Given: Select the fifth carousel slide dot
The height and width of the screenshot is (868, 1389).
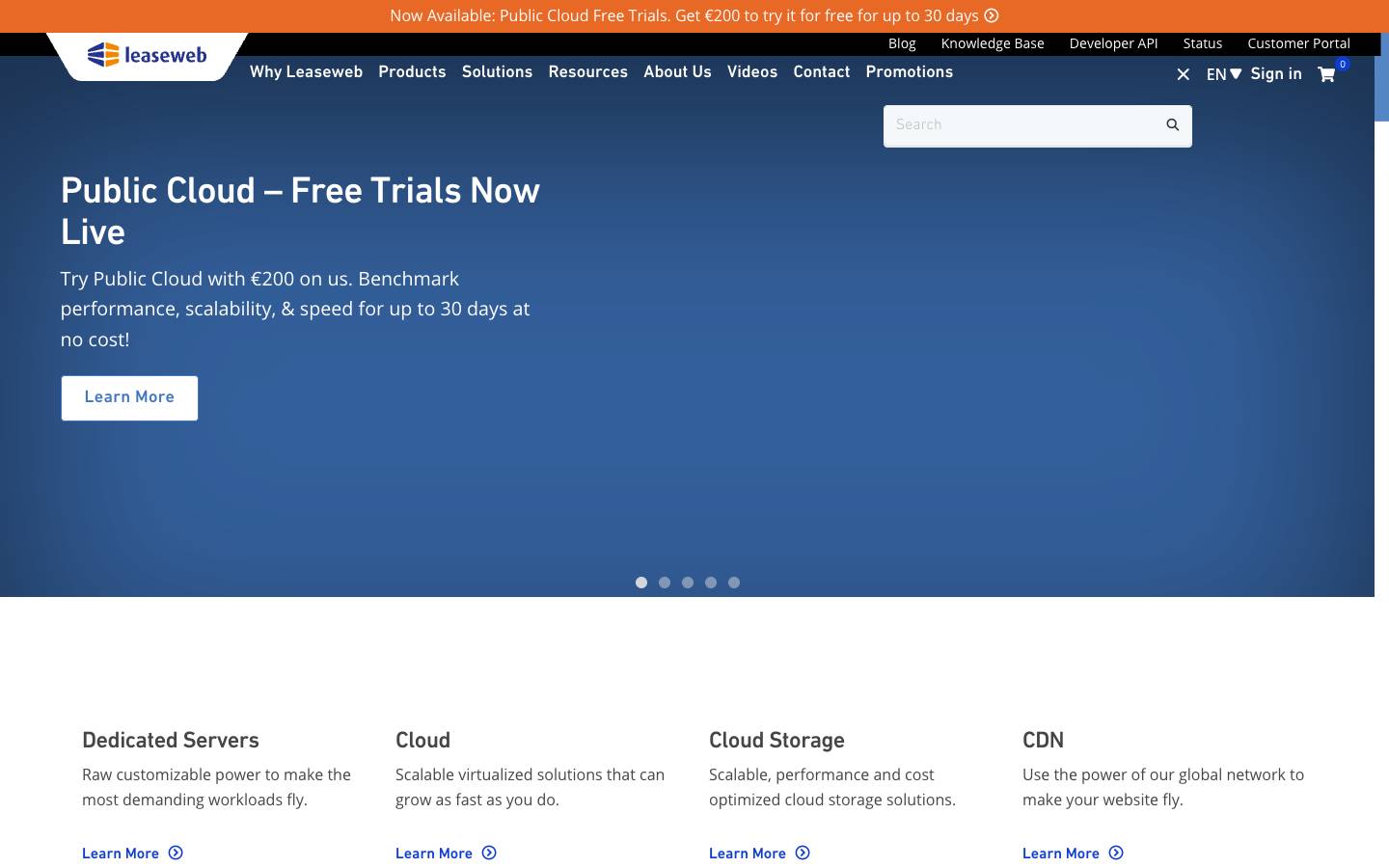Looking at the screenshot, I should click(x=734, y=583).
